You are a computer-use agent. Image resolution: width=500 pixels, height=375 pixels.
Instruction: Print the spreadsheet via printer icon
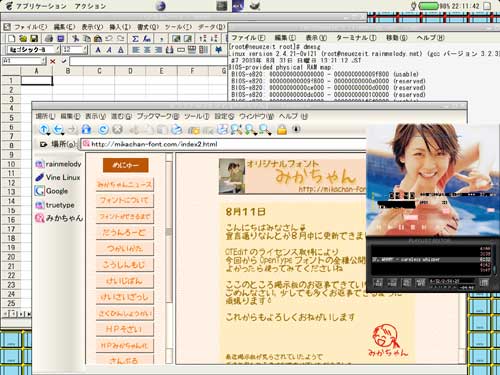click(49, 39)
